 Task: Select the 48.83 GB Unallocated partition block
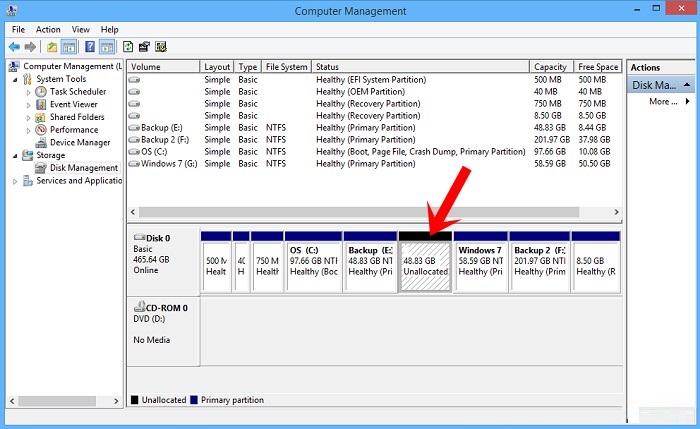point(425,266)
